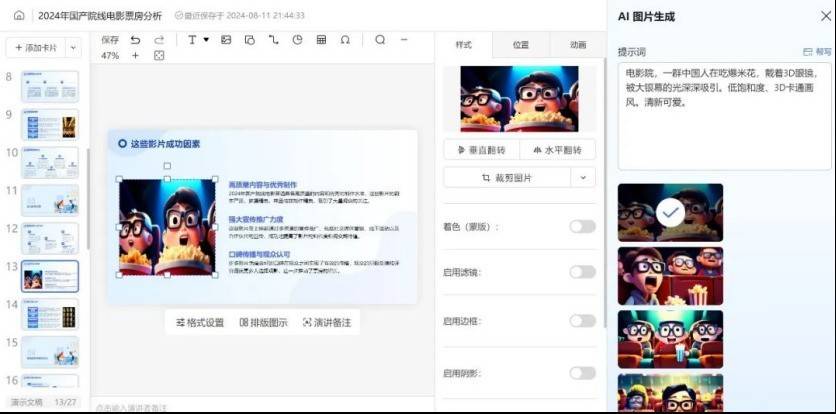Click 裁剪图片 crop image button
Screen dimensions: 836x414
click(507, 178)
